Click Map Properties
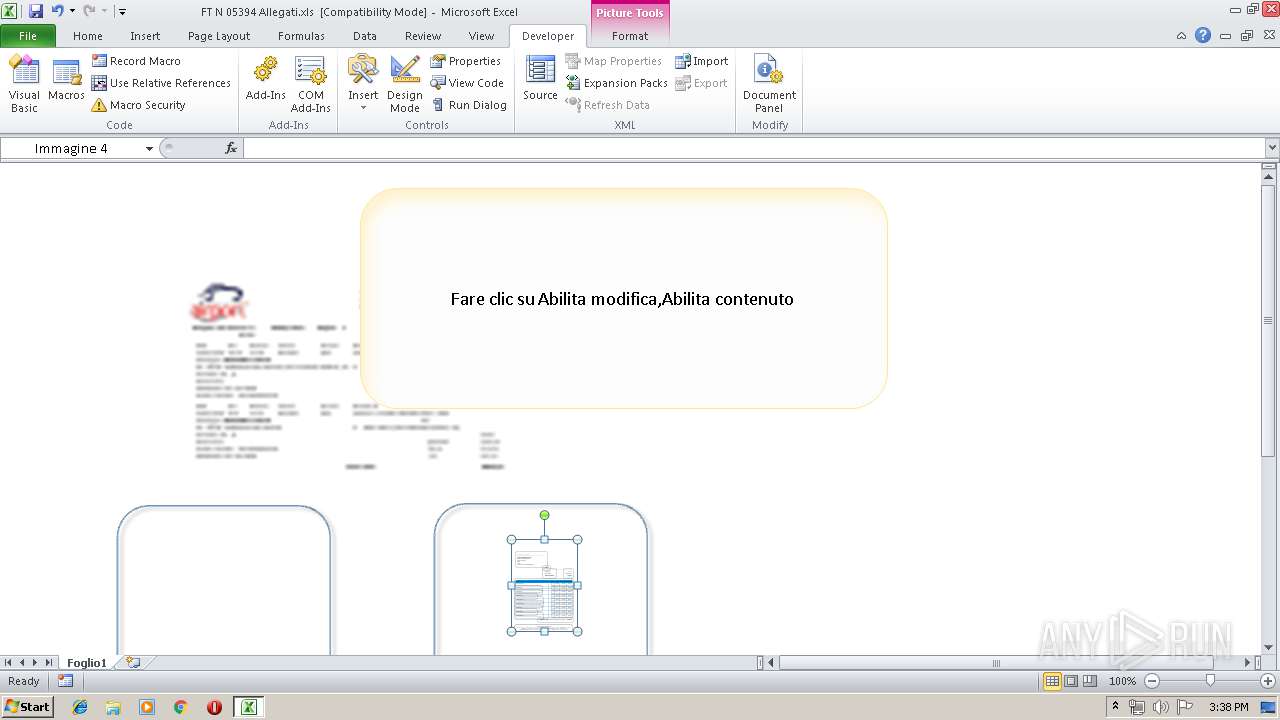The width and height of the screenshot is (1280, 720). [x=613, y=61]
